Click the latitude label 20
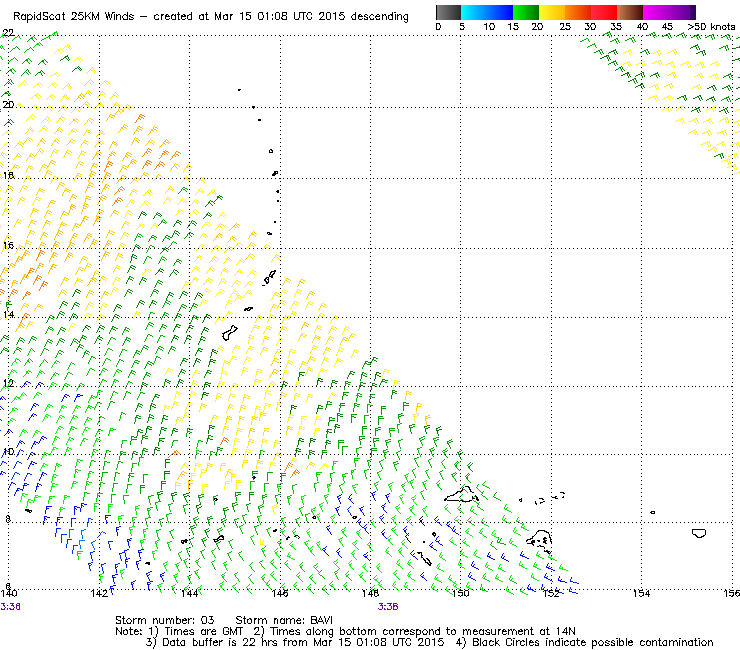740x650 pixels. click(8, 104)
